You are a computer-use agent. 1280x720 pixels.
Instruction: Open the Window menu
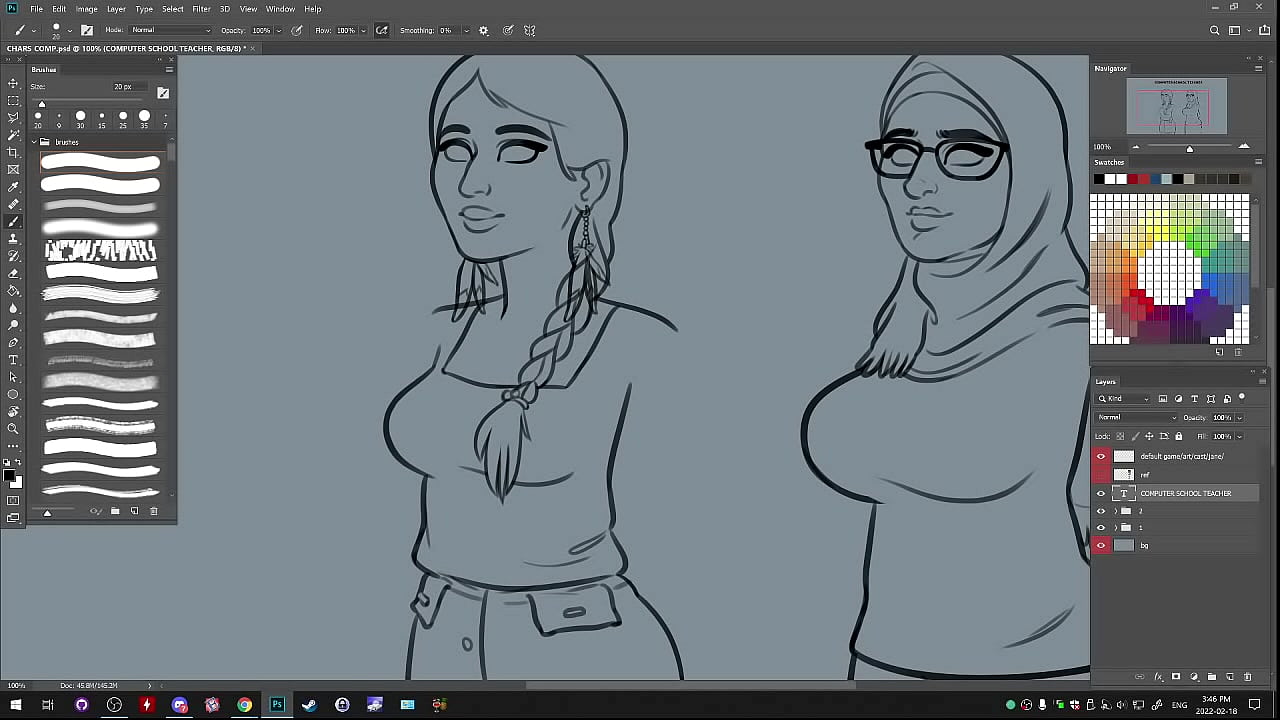pyautogui.click(x=280, y=9)
